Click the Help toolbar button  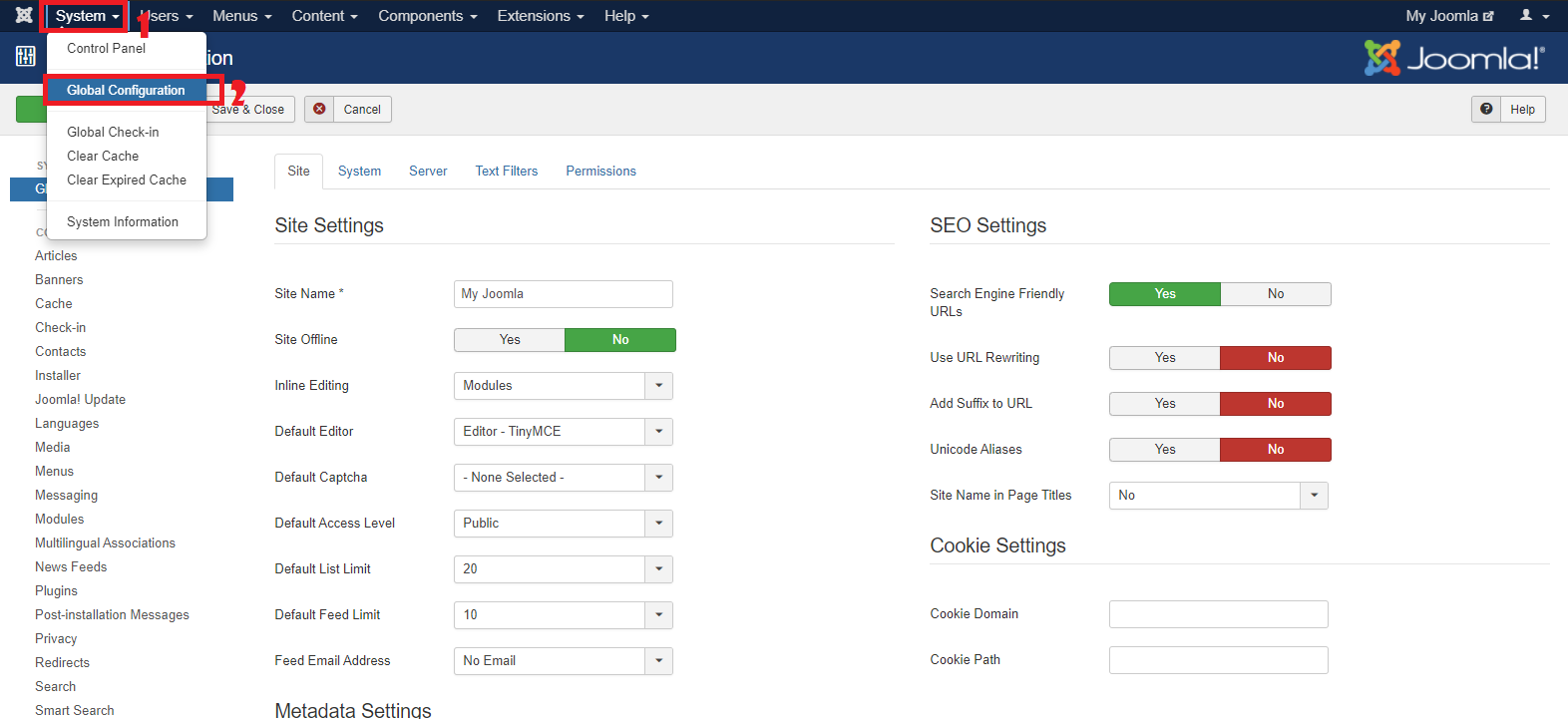1508,110
